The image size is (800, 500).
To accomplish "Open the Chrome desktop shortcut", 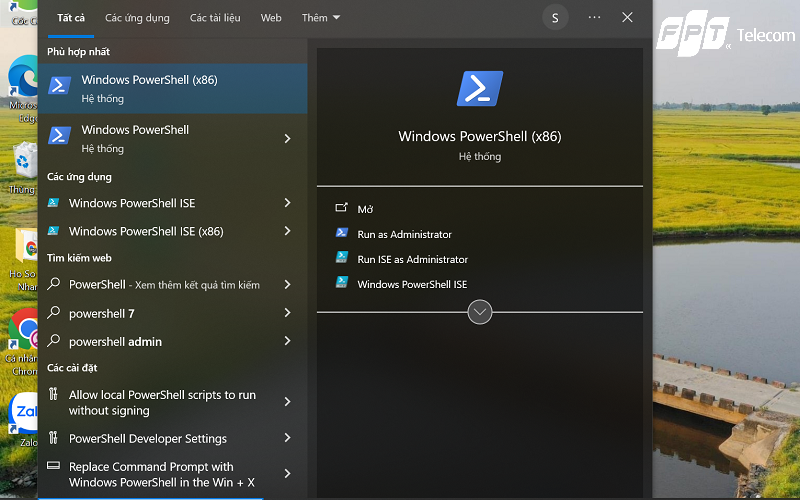I will pos(22,342).
